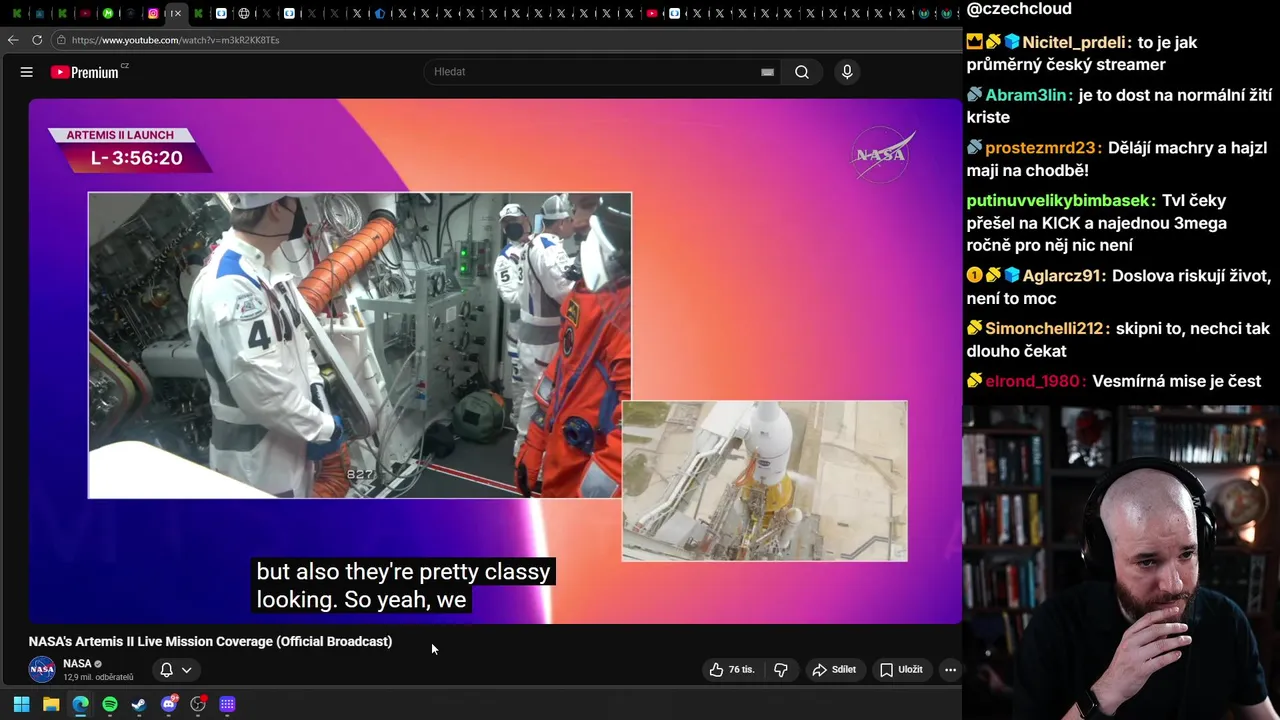Dislike the video with thumbs-down
Screen dimensions: 1280x720
coord(781,670)
